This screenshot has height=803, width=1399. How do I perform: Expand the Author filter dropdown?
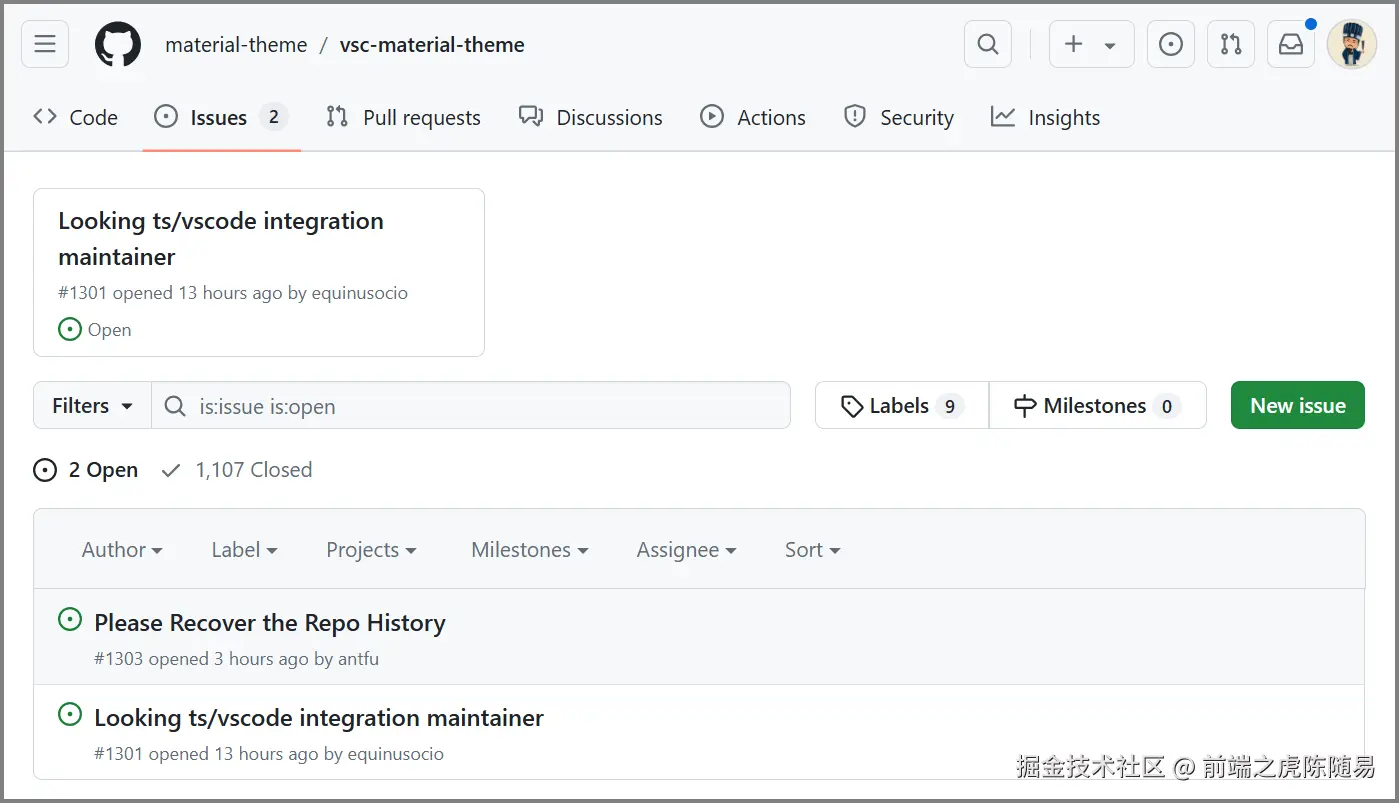click(122, 550)
